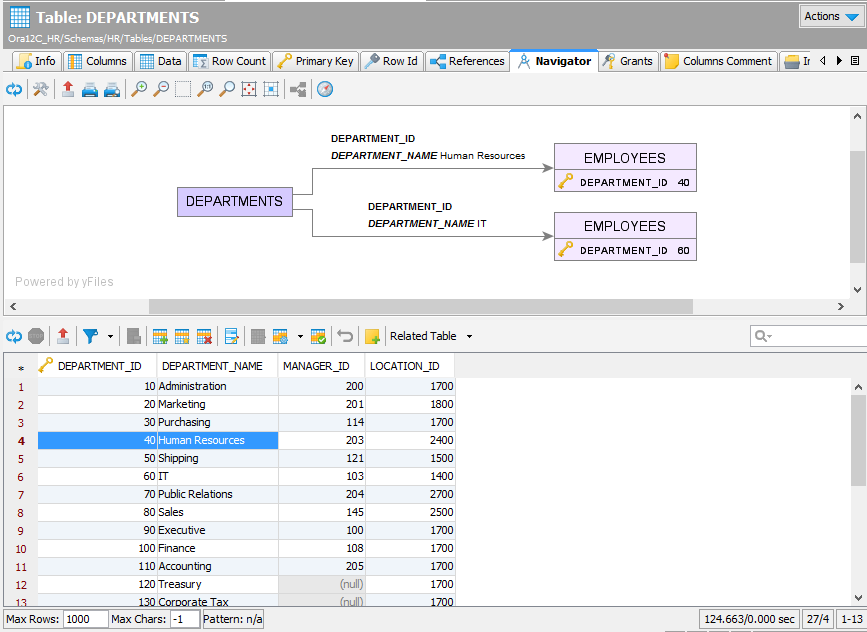Sort by DEPARTMENT_ID column header
867x632 pixels.
point(97,366)
